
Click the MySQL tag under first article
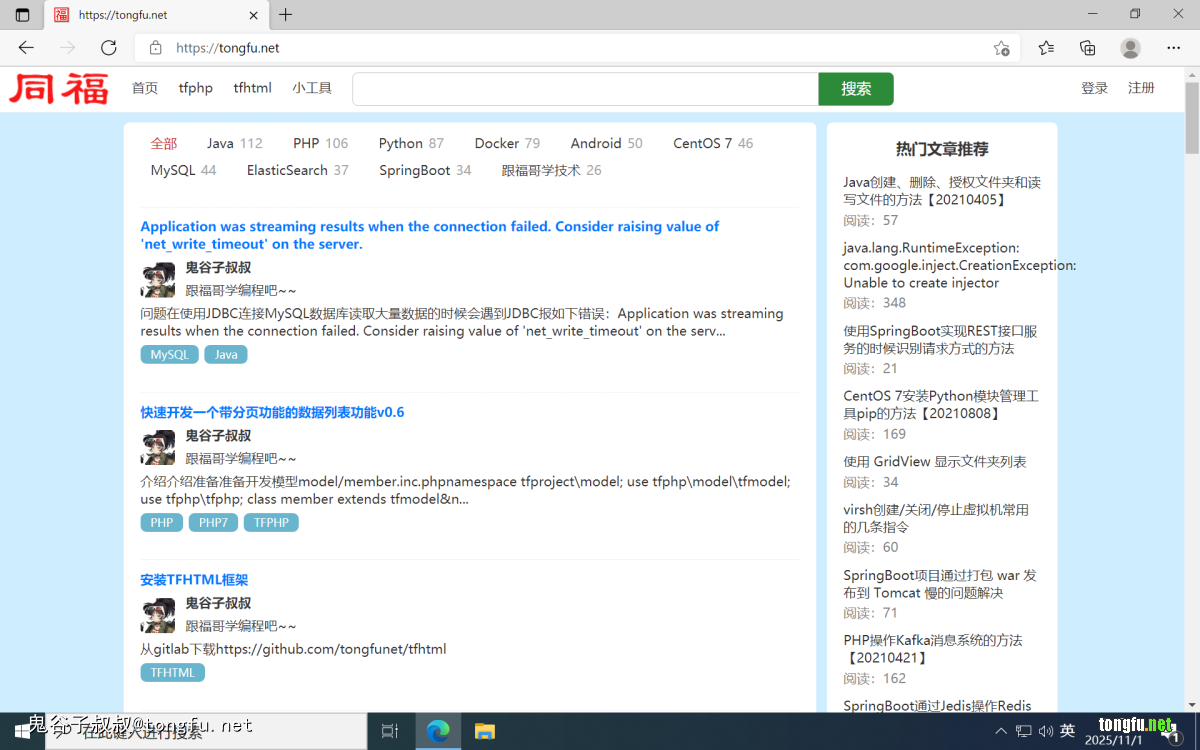pos(169,355)
